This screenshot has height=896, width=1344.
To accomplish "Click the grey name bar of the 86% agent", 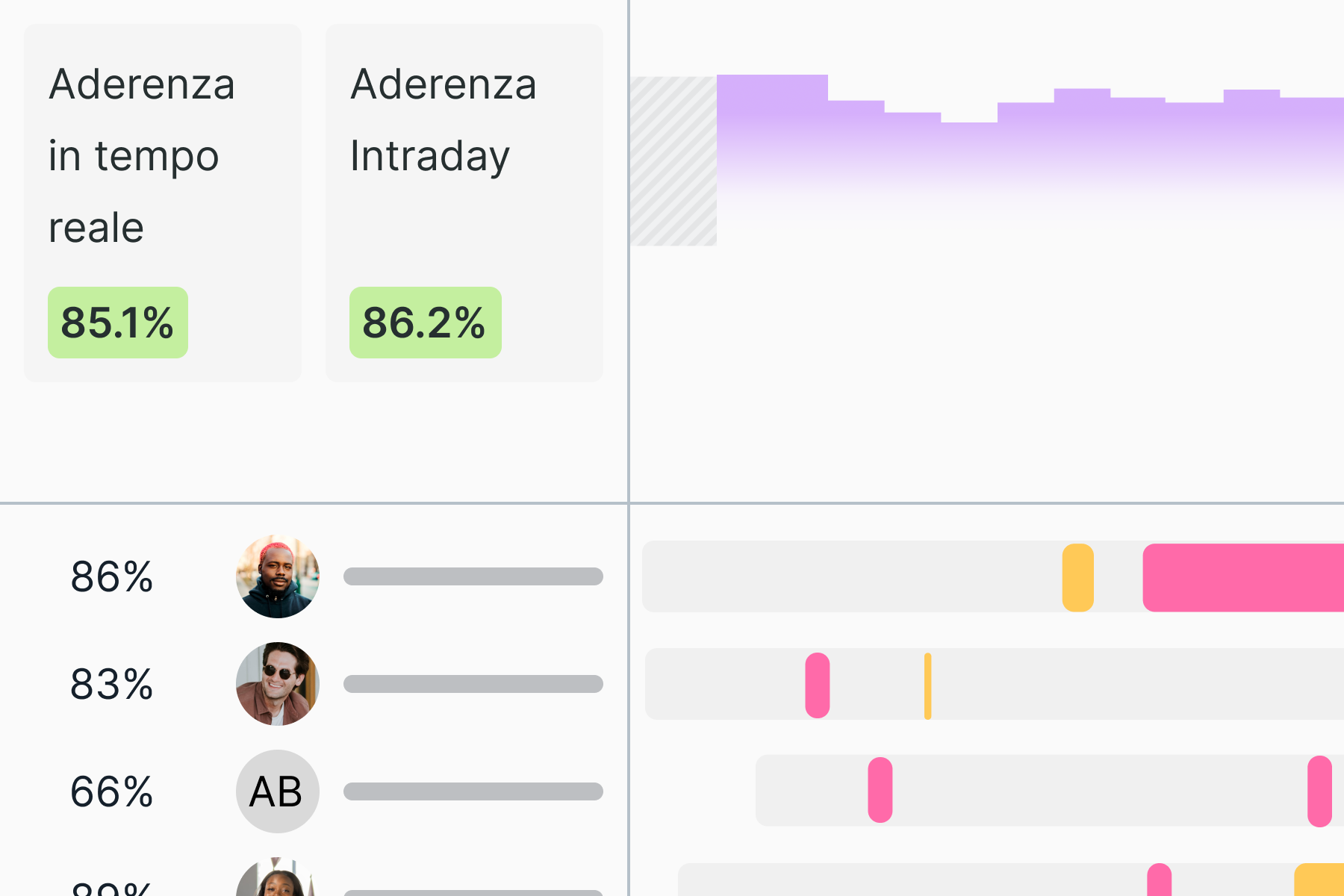I will coord(473,576).
